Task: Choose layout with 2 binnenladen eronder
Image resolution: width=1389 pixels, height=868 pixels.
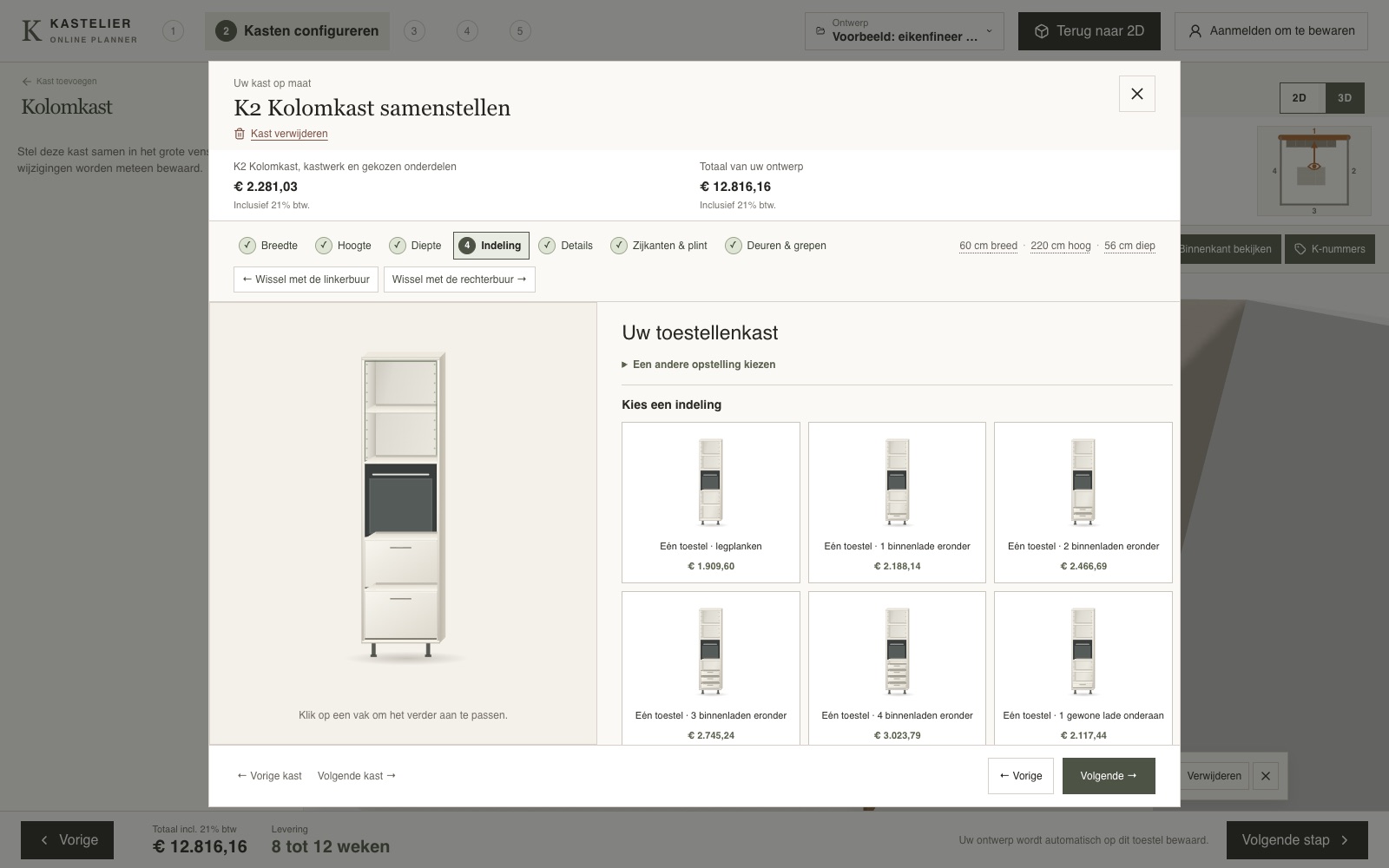Action: click(1083, 503)
